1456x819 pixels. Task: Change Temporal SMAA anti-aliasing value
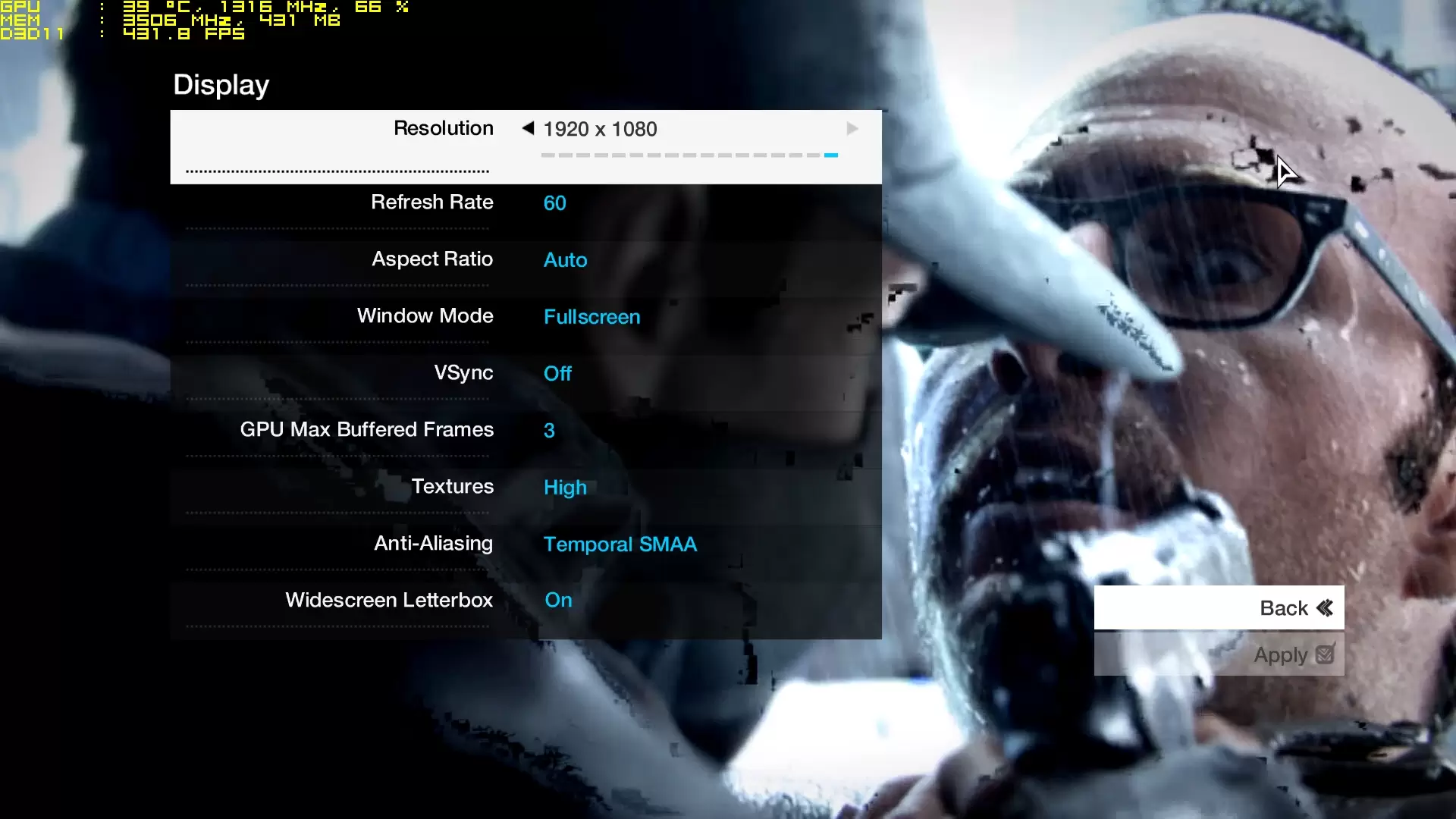(x=620, y=544)
